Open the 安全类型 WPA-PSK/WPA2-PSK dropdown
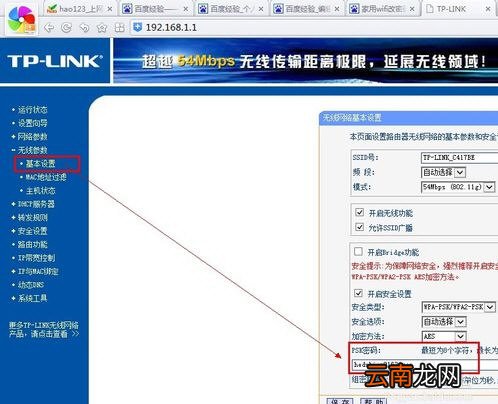This screenshot has height=404, width=498. tap(458, 307)
